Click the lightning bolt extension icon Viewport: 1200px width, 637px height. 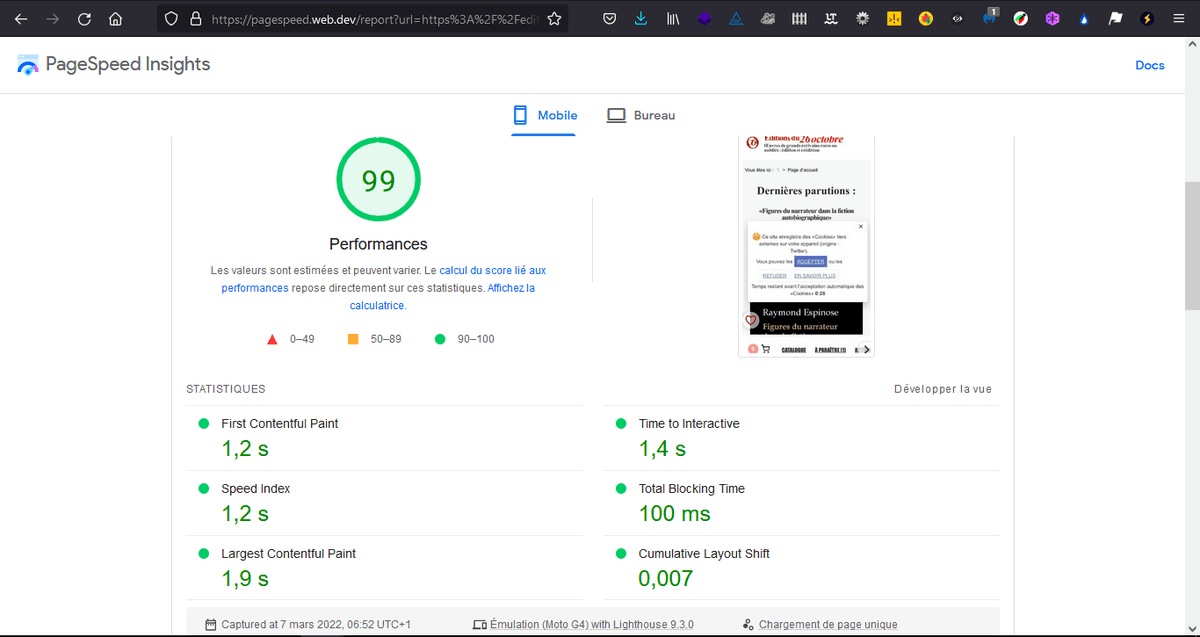[1147, 18]
